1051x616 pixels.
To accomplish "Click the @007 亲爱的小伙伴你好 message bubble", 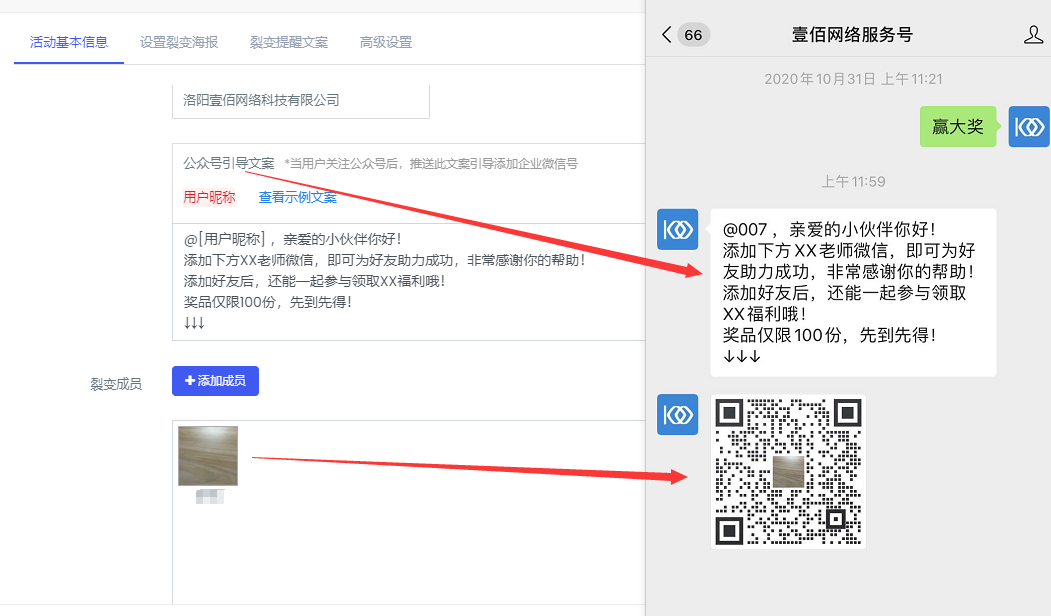I will [x=853, y=293].
